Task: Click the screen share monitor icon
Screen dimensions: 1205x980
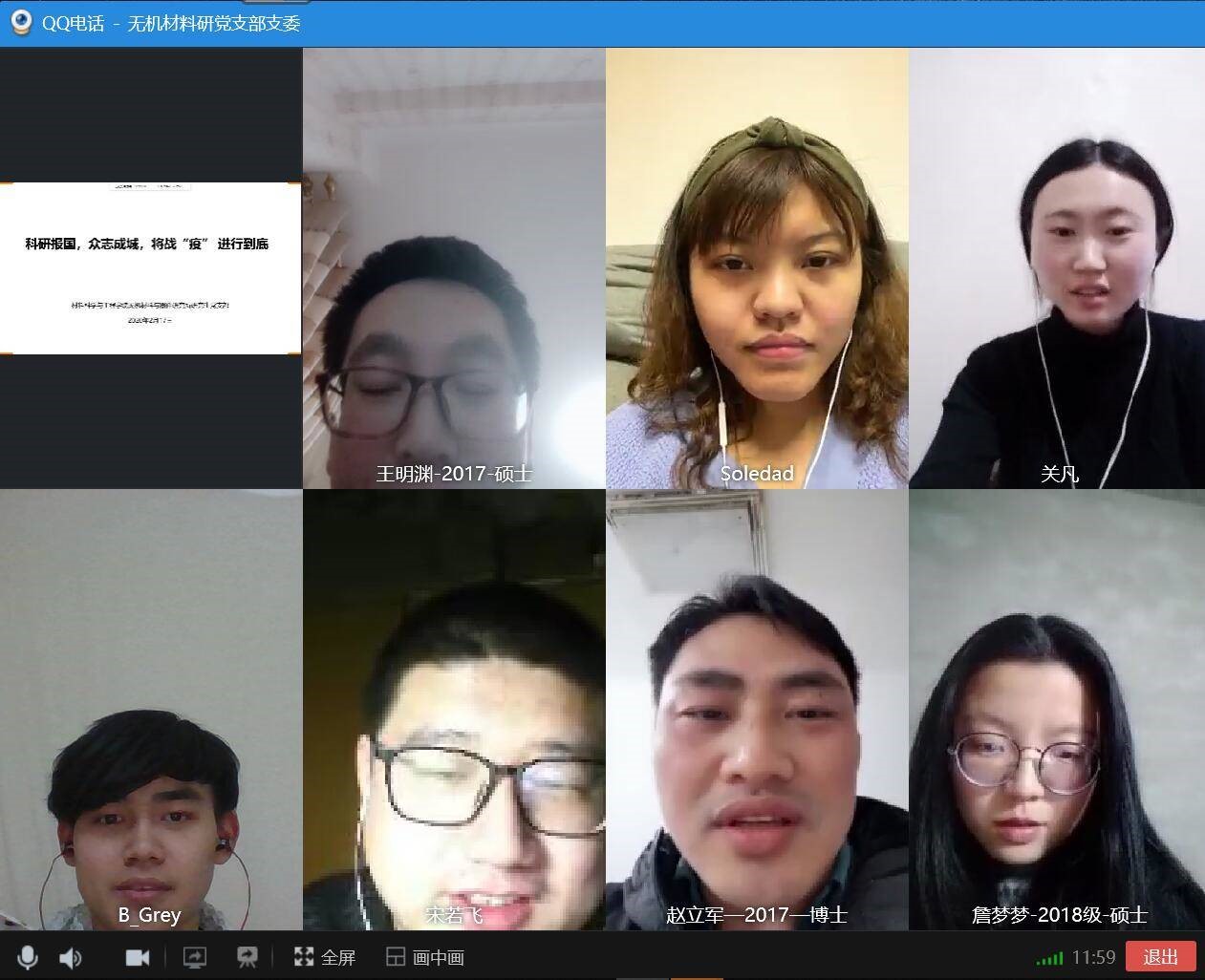Action: (x=195, y=957)
